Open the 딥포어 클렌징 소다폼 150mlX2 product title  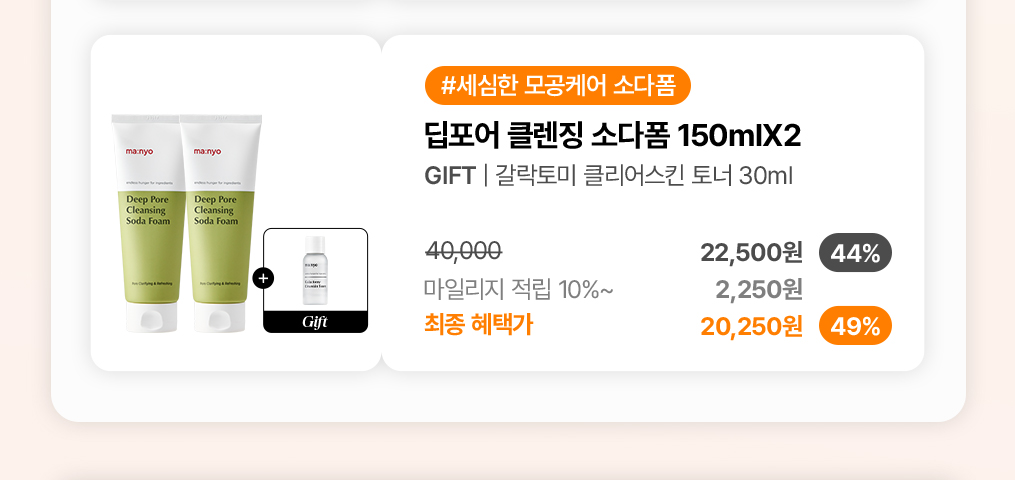point(612,135)
